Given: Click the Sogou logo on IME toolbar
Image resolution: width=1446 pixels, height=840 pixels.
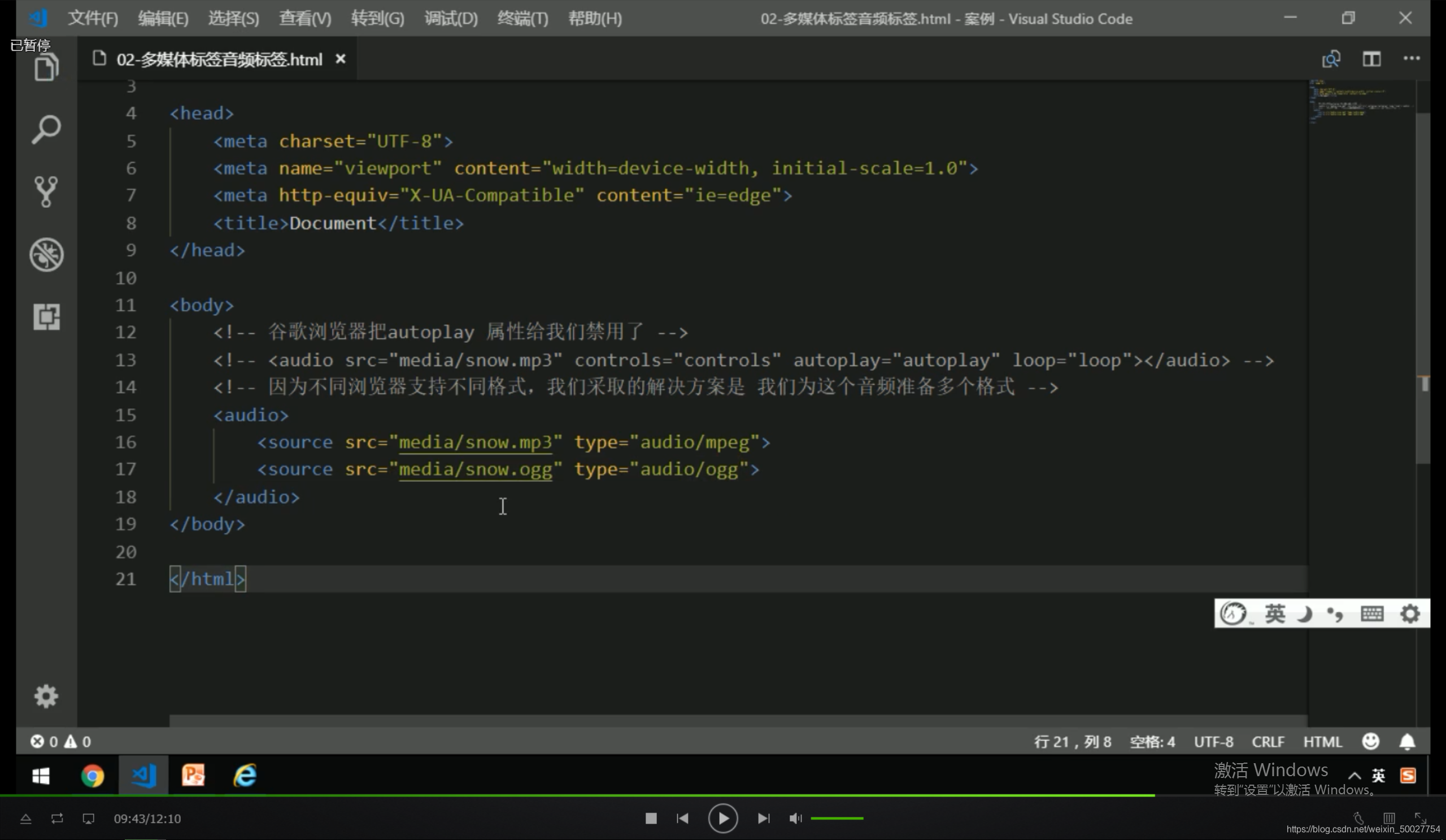Looking at the screenshot, I should 1234,613.
